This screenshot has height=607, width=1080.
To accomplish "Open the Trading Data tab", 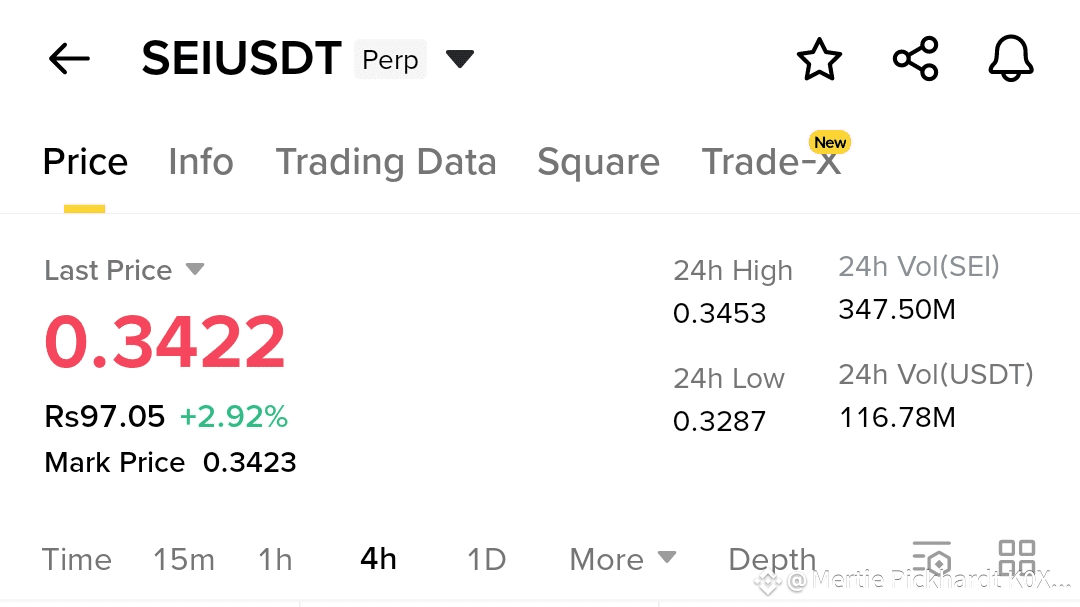I will (386, 163).
